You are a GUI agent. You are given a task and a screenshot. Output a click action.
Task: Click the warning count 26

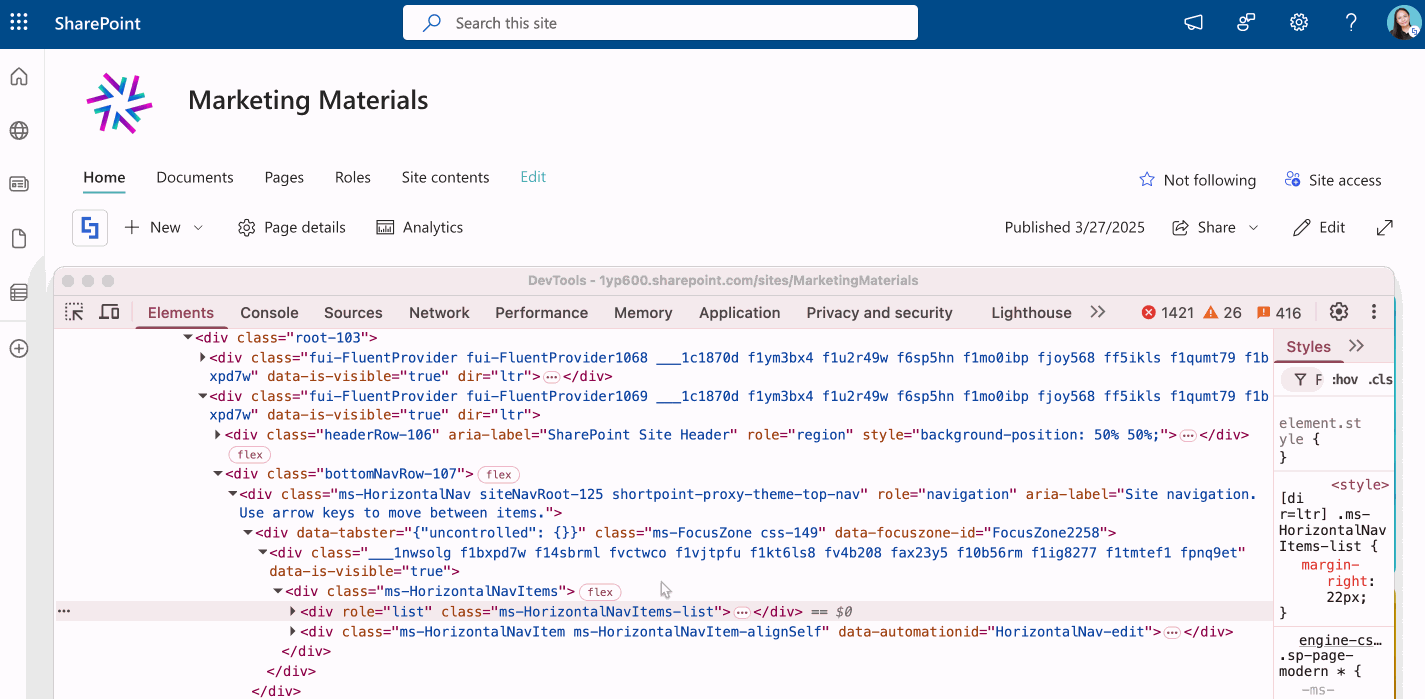[1223, 313]
